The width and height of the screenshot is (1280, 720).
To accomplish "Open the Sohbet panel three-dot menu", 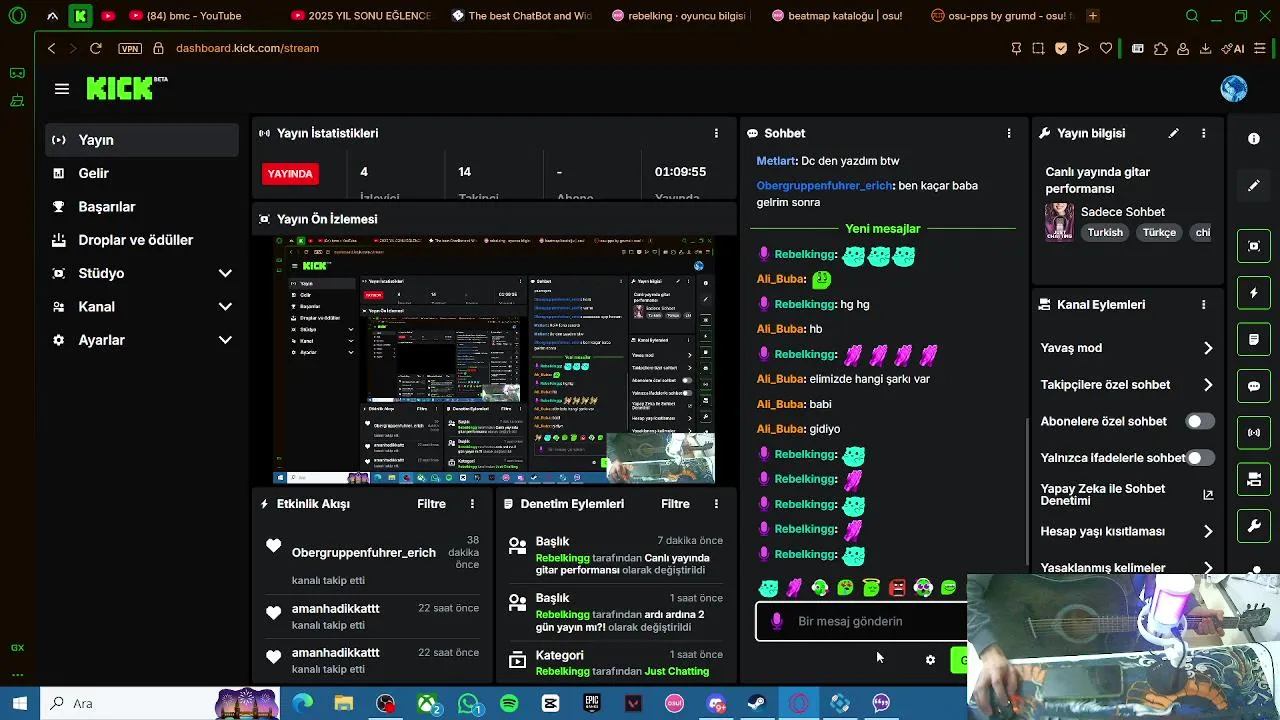I will [x=1009, y=133].
